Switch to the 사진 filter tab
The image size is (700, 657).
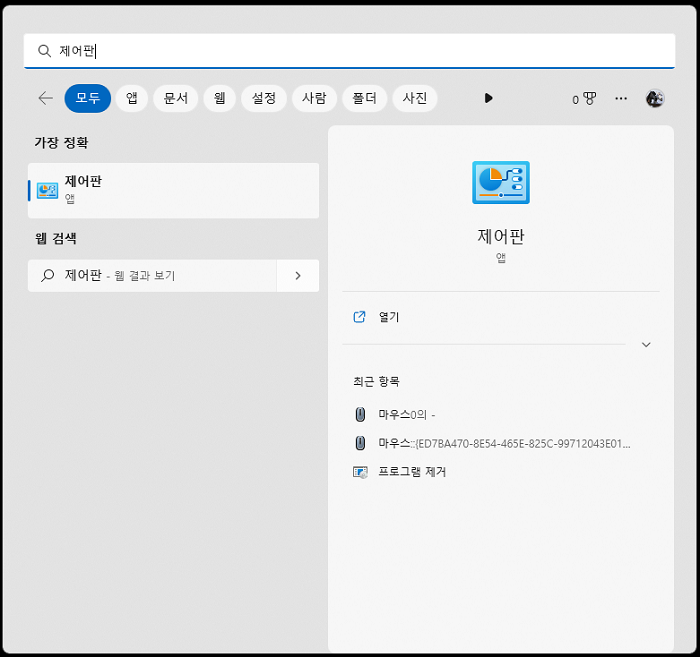[415, 98]
